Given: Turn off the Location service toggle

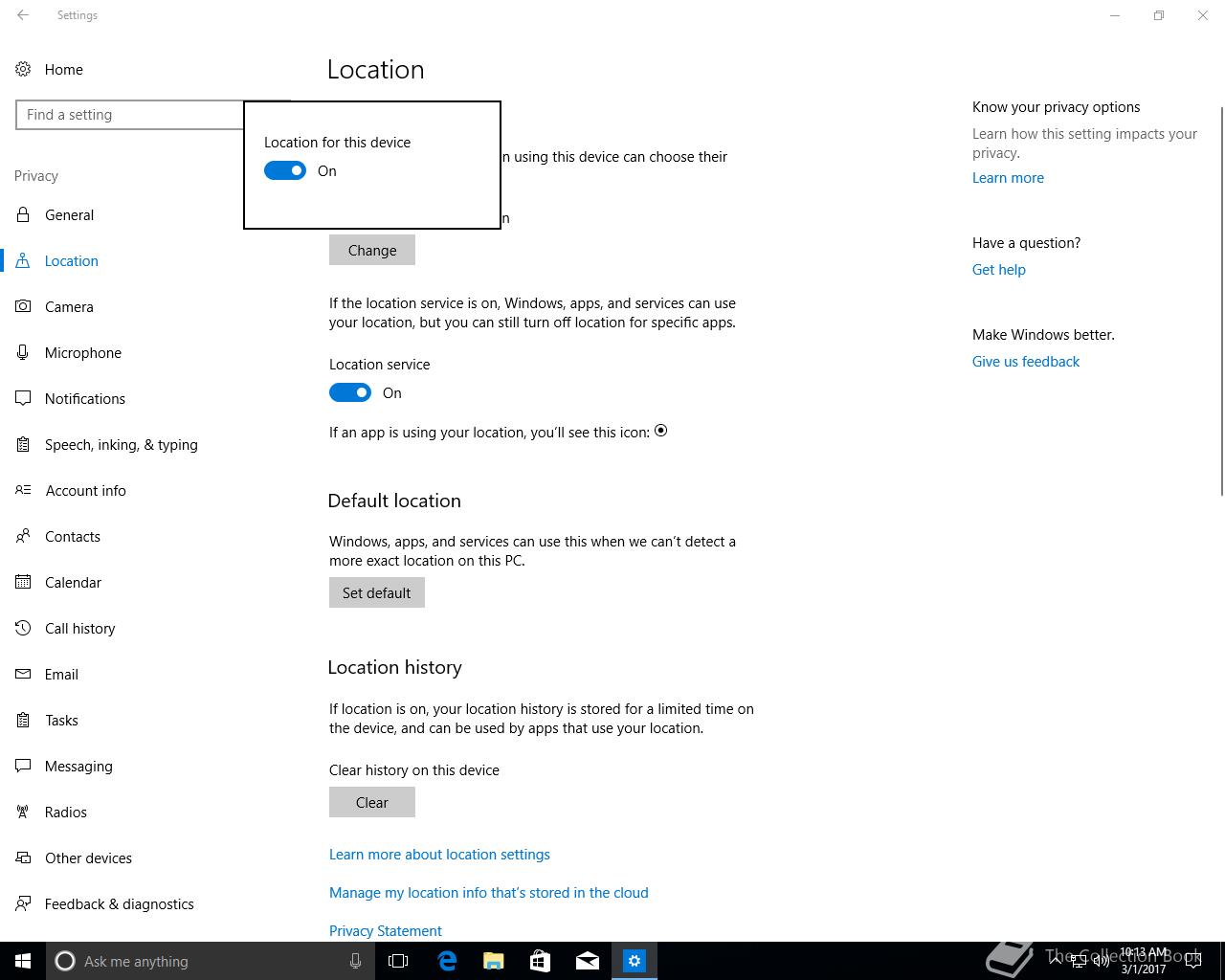Looking at the screenshot, I should [350, 392].
